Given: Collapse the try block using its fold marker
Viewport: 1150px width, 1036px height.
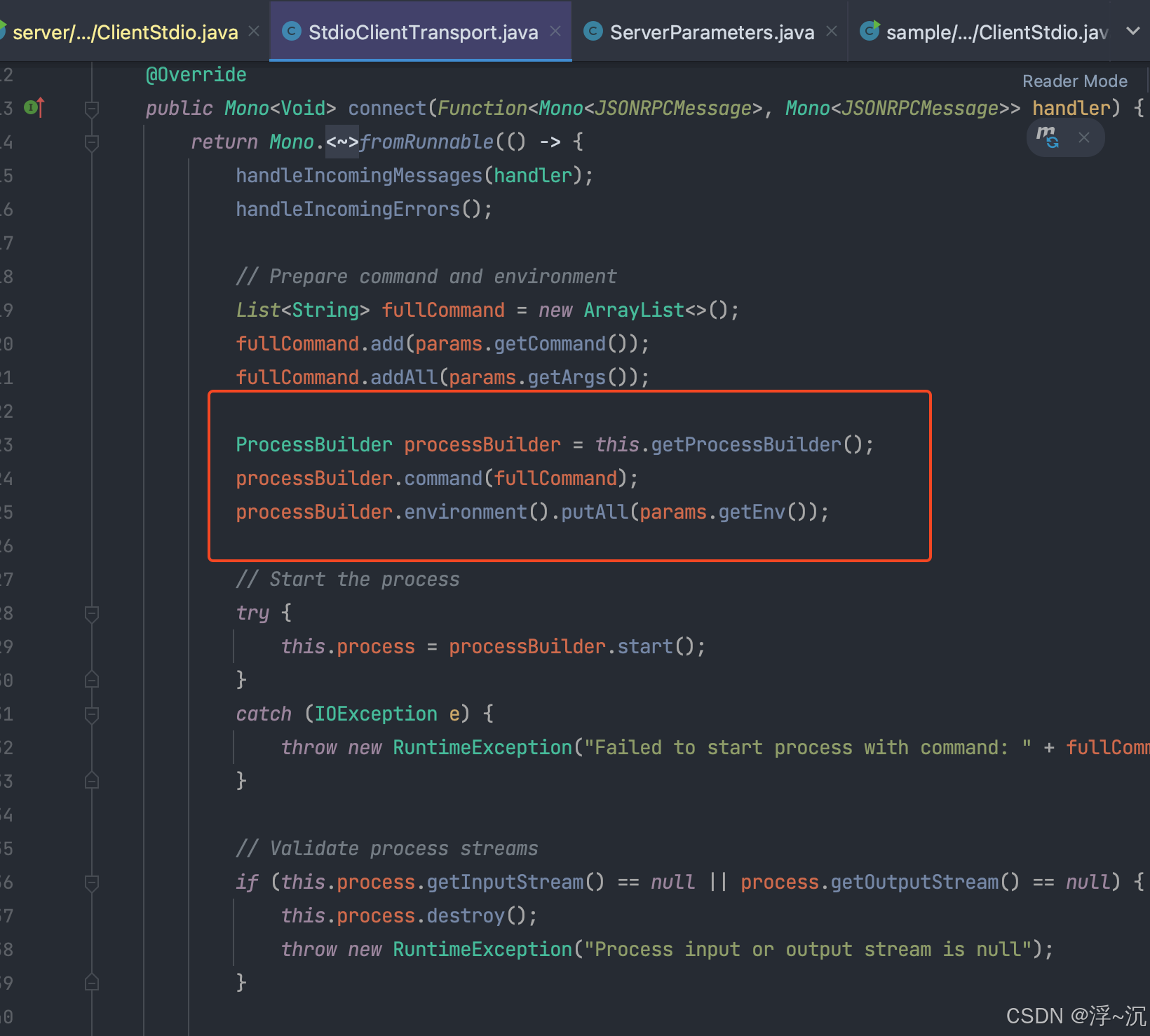Looking at the screenshot, I should click(x=91, y=613).
